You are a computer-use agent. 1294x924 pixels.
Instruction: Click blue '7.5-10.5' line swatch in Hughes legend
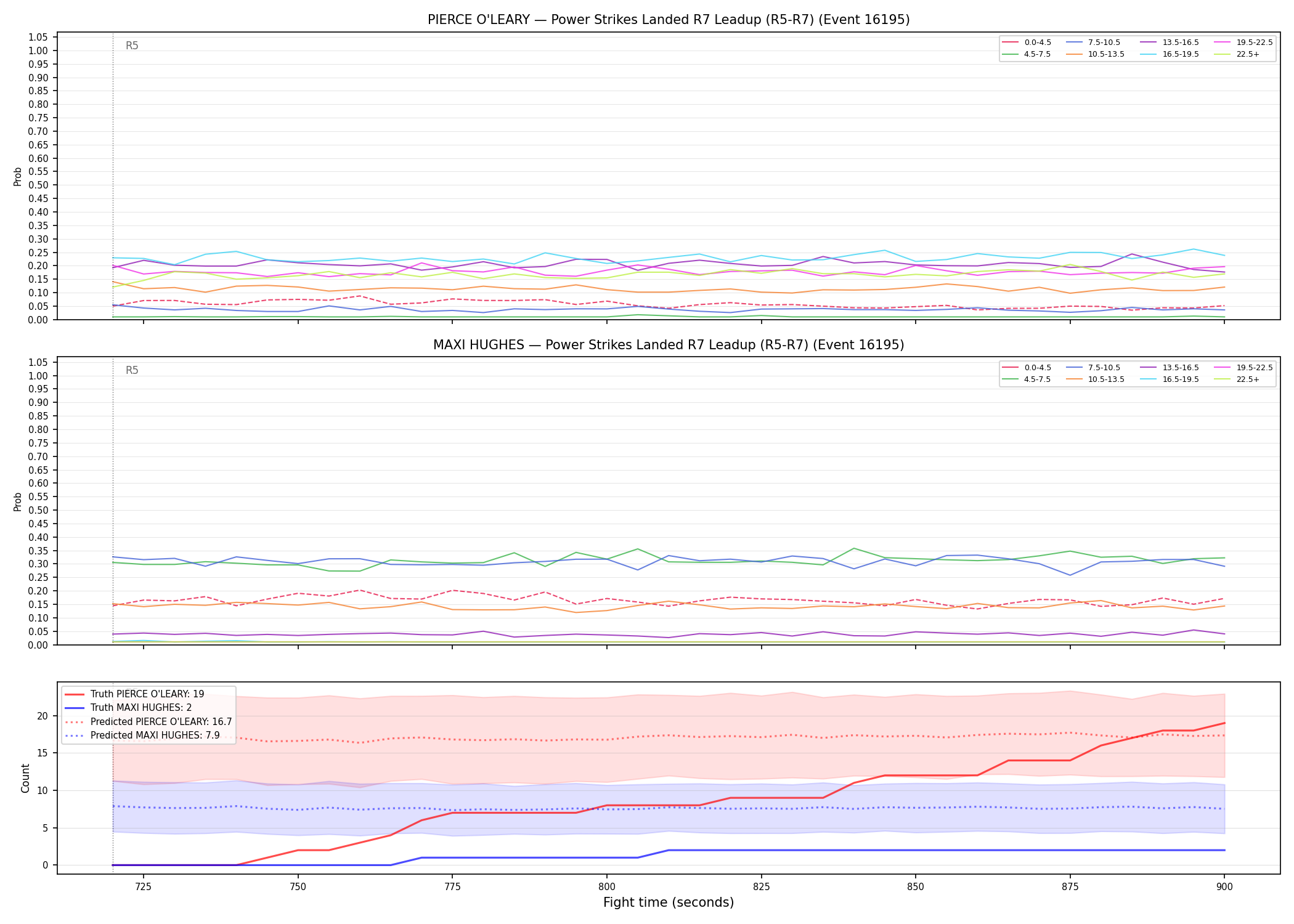[1075, 368]
